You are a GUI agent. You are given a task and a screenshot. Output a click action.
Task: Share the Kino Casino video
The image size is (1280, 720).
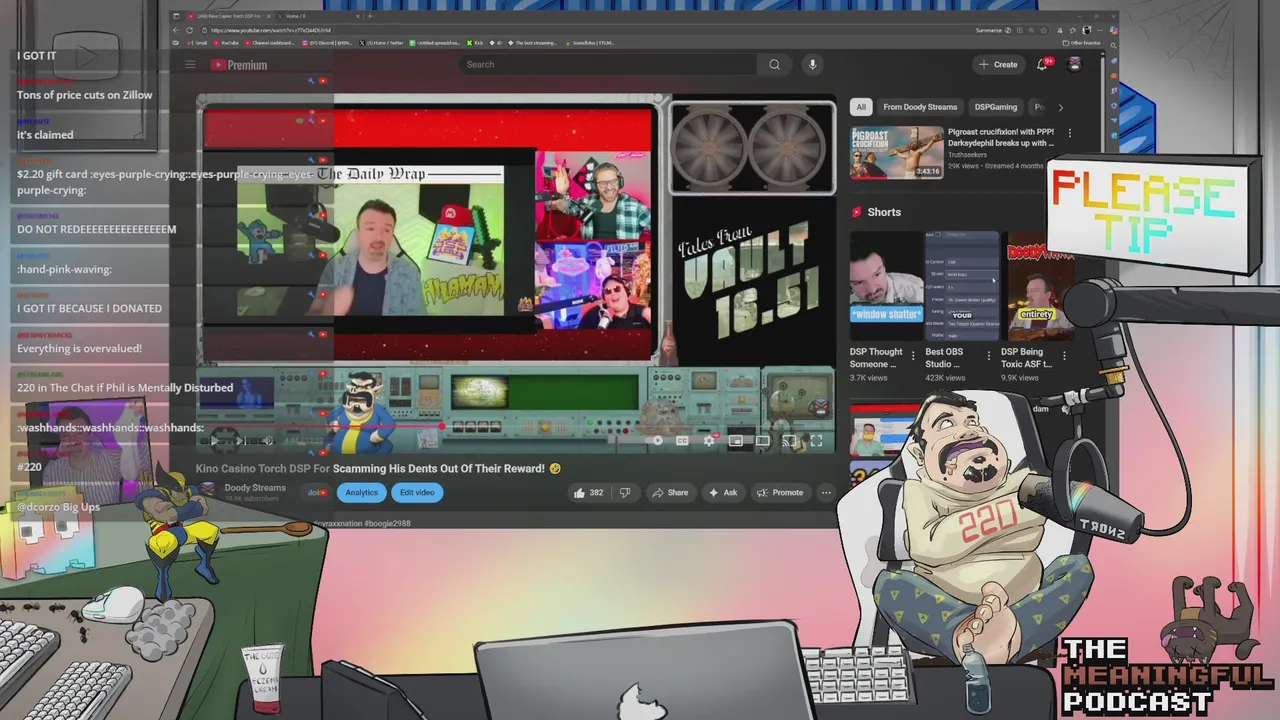pos(670,492)
